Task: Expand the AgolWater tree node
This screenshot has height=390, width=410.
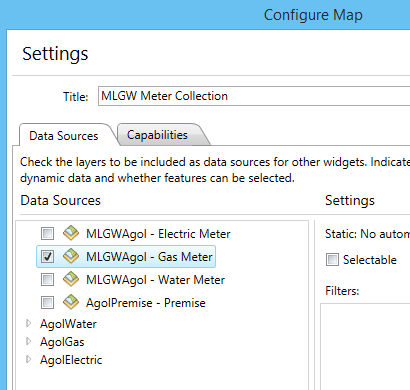Action: coord(29,323)
